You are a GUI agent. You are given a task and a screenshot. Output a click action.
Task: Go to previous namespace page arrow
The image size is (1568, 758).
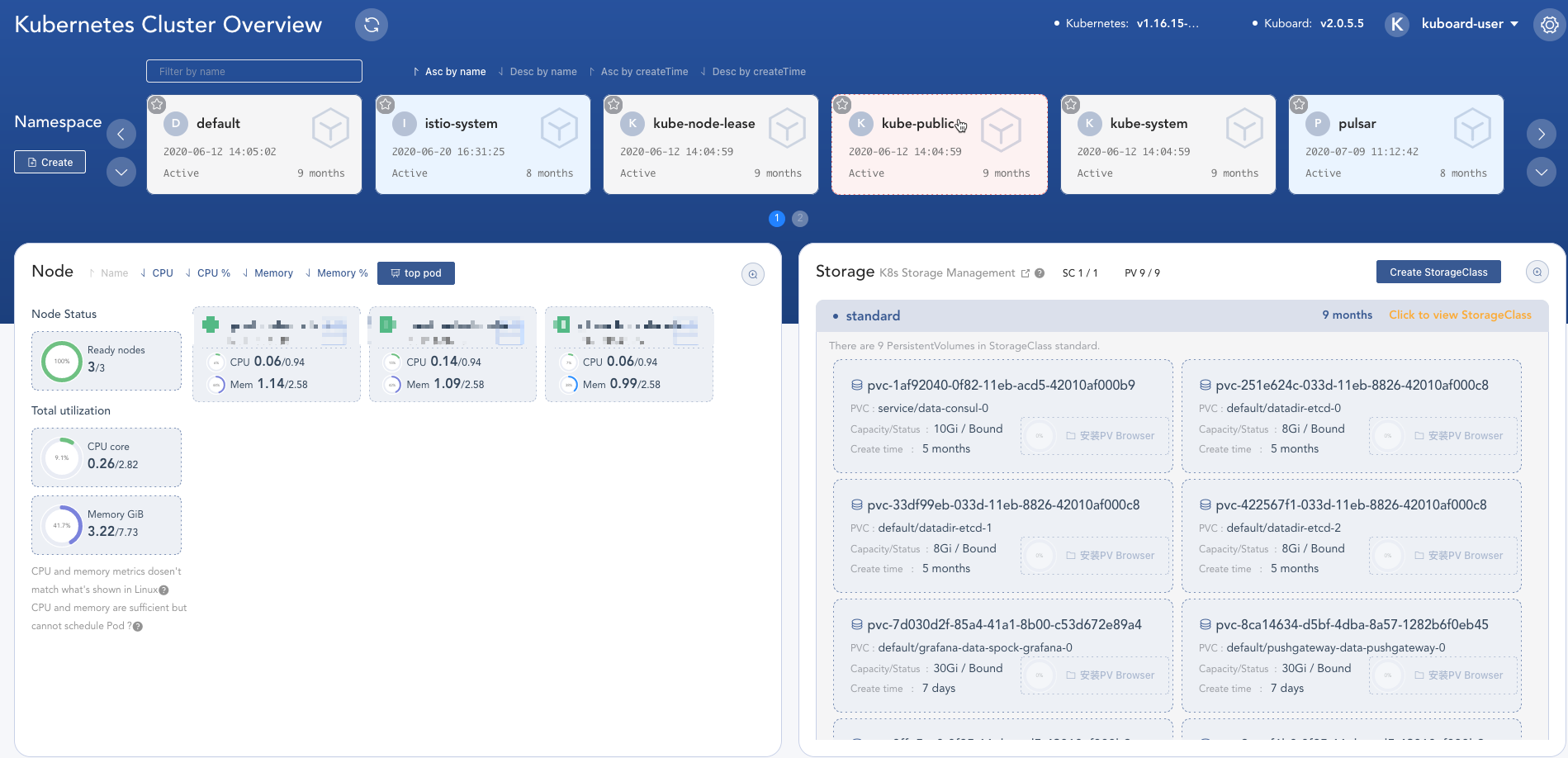tap(121, 134)
